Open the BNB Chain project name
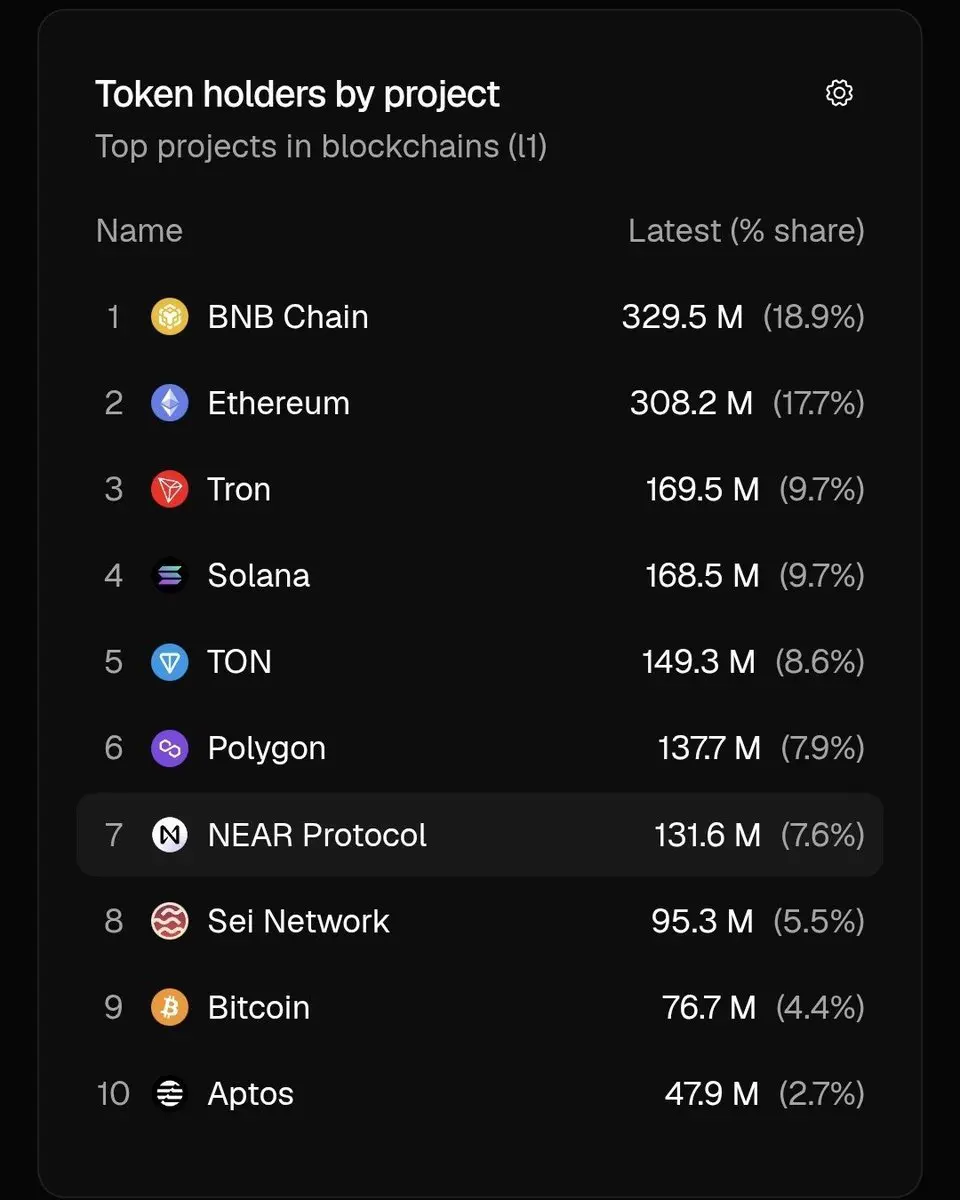The height and width of the screenshot is (1200, 960). pyautogui.click(x=288, y=317)
